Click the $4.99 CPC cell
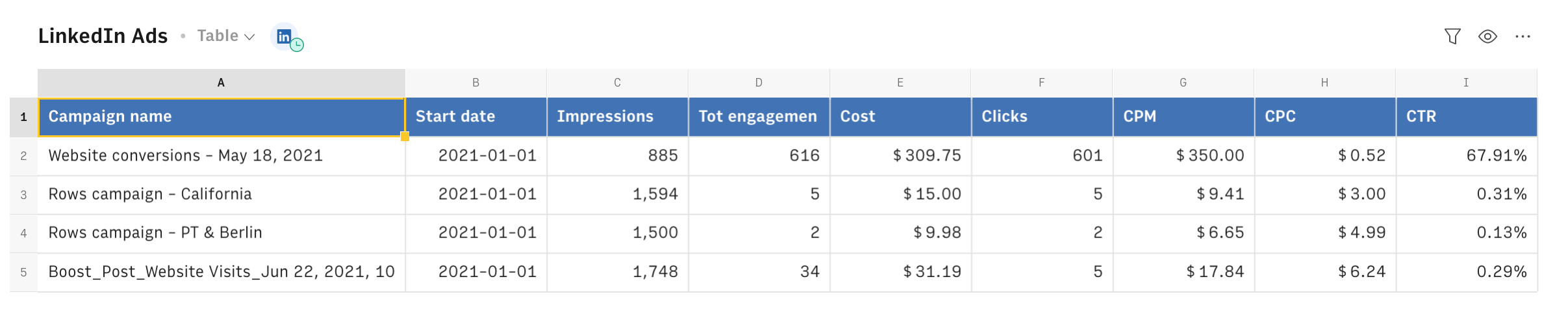Viewport: 1568px width, 320px height. (x=1325, y=233)
